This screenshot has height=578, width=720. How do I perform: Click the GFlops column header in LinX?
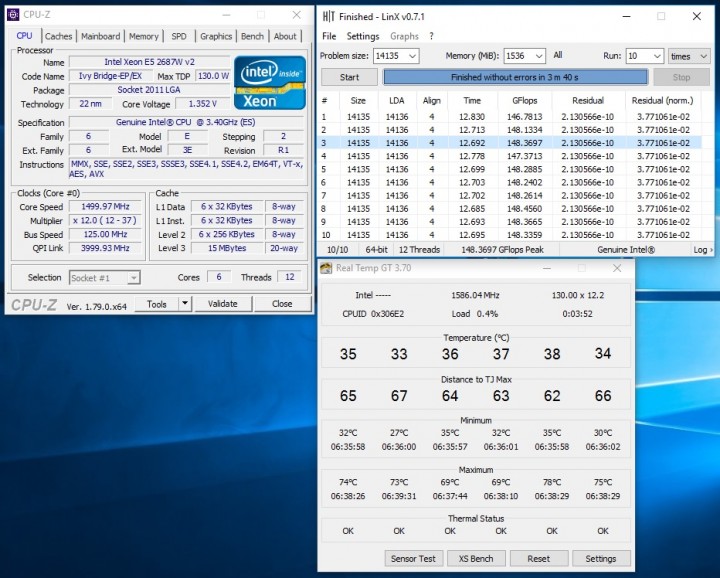point(524,101)
